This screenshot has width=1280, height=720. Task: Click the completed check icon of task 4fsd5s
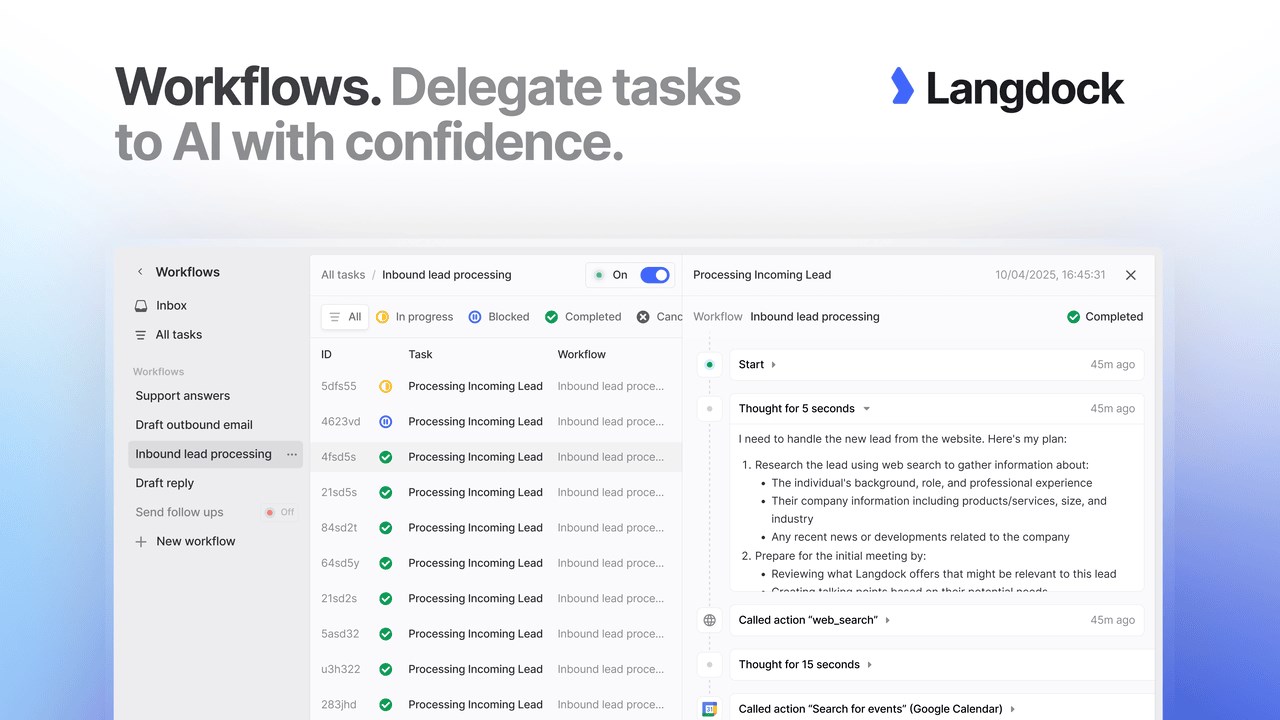(386, 457)
